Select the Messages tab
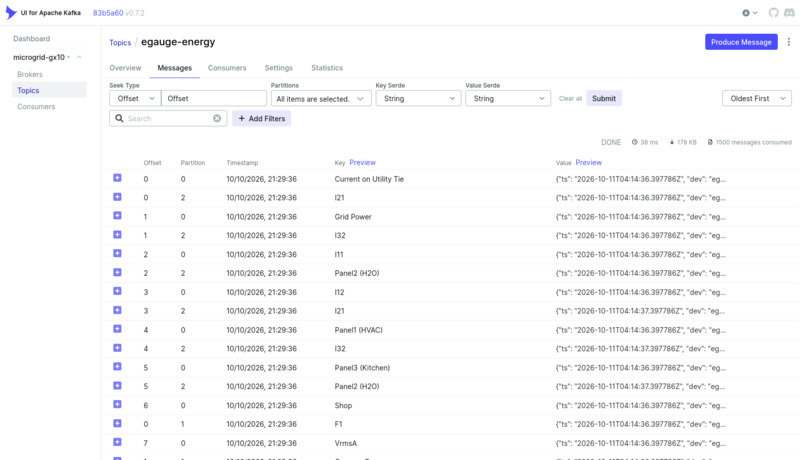Image resolution: width=806 pixels, height=460 pixels. pyautogui.click(x=174, y=68)
